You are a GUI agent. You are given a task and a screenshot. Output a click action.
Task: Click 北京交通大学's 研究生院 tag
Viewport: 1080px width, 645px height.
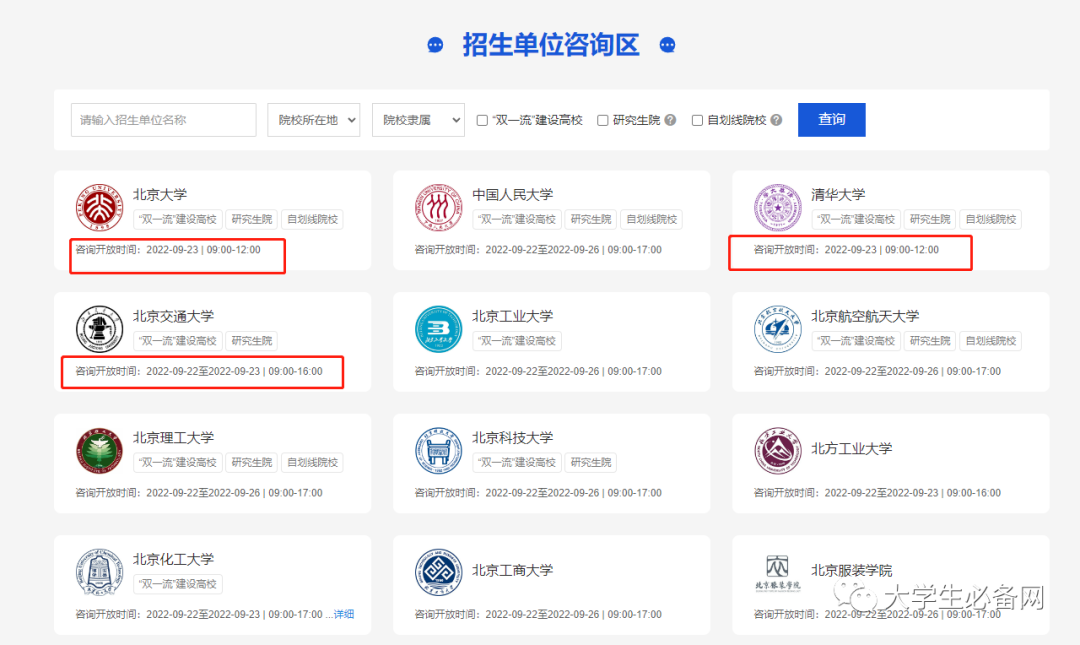click(x=252, y=340)
